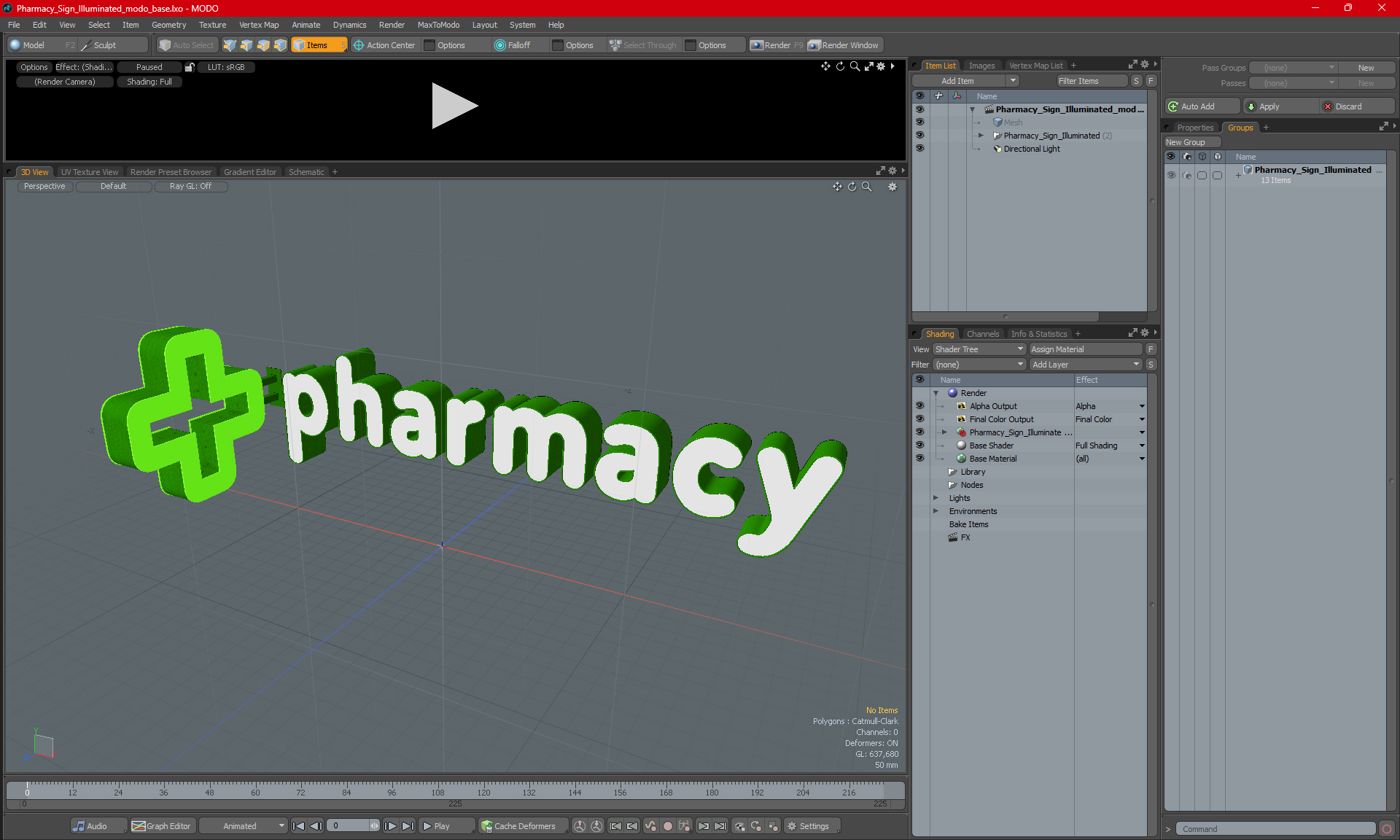Screen dimensions: 1400x840
Task: Click the preview zoom magnifier icon
Action: tap(855, 66)
